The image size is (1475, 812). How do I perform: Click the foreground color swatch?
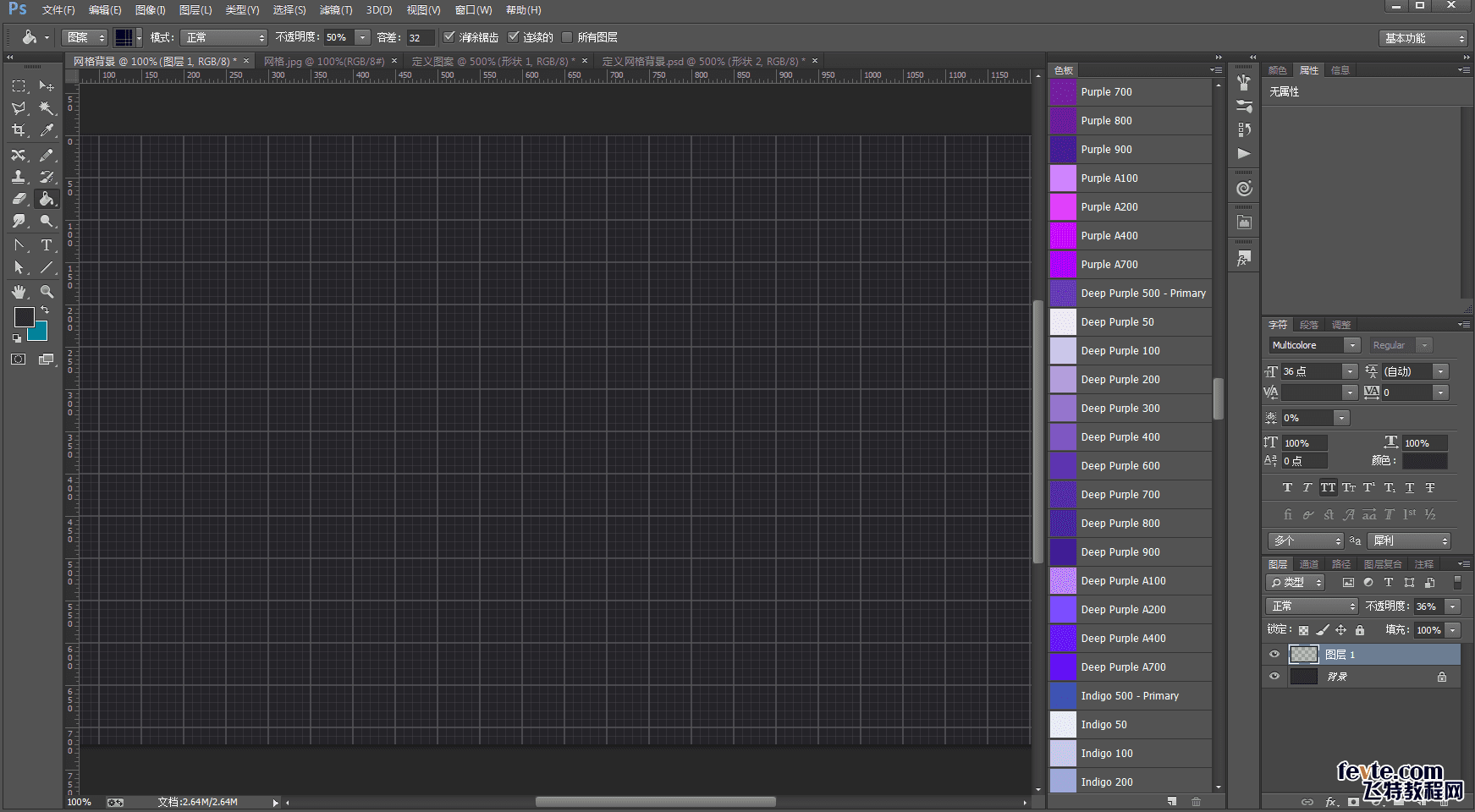point(24,317)
